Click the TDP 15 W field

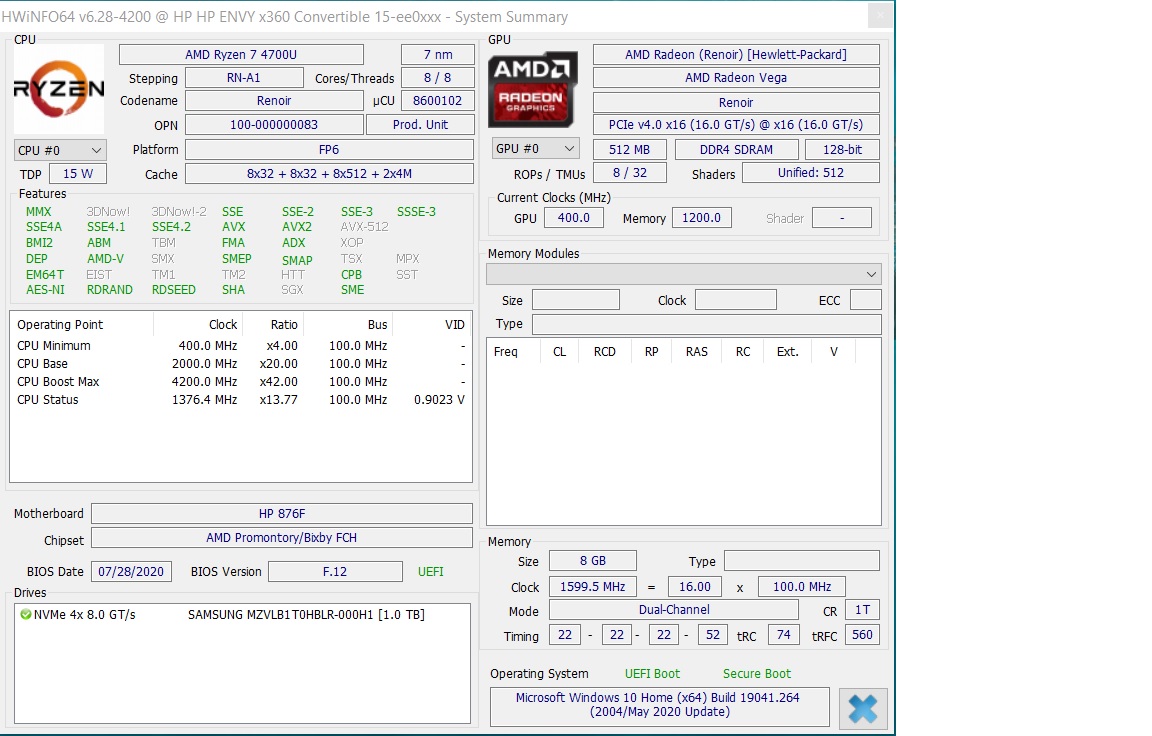tap(78, 174)
